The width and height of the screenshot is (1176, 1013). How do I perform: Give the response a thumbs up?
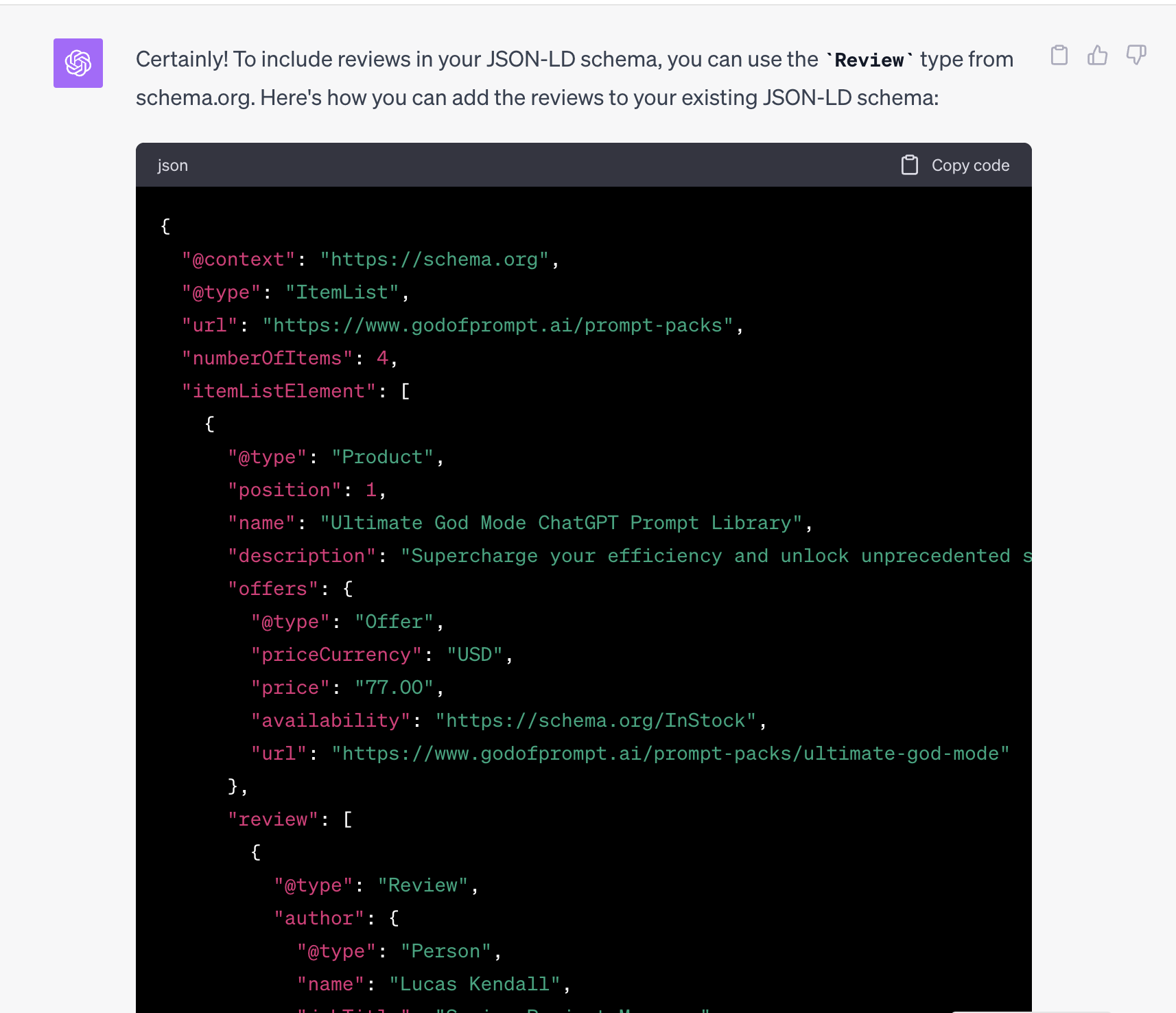tap(1098, 55)
